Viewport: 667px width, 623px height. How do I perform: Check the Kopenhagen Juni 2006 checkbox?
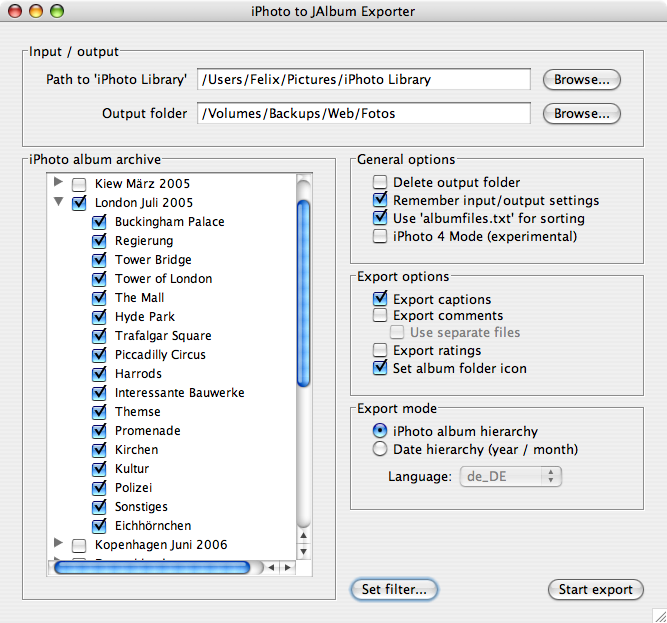[79, 545]
